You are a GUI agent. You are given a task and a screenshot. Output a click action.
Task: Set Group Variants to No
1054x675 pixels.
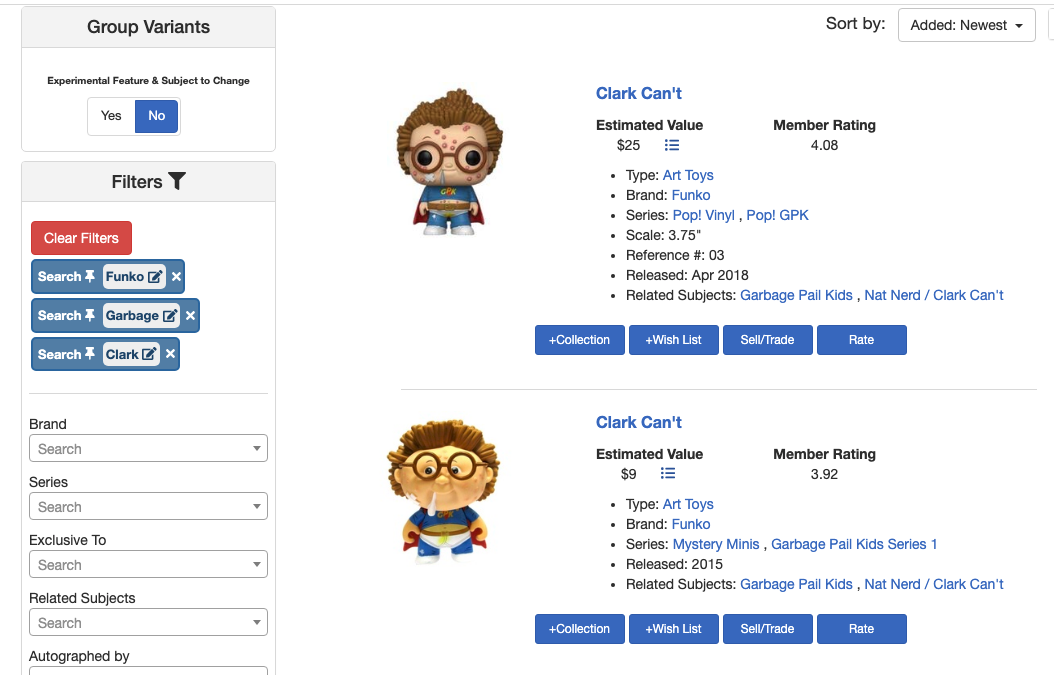157,116
